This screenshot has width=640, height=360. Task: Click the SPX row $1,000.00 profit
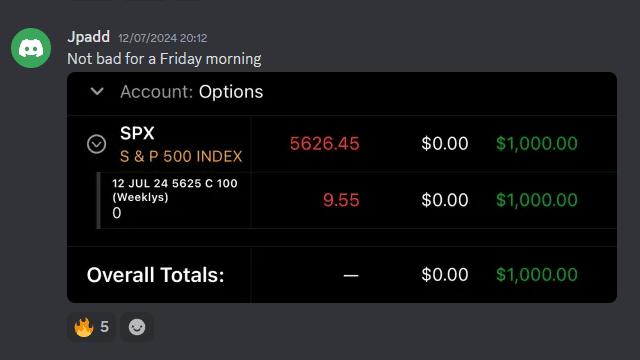point(537,144)
